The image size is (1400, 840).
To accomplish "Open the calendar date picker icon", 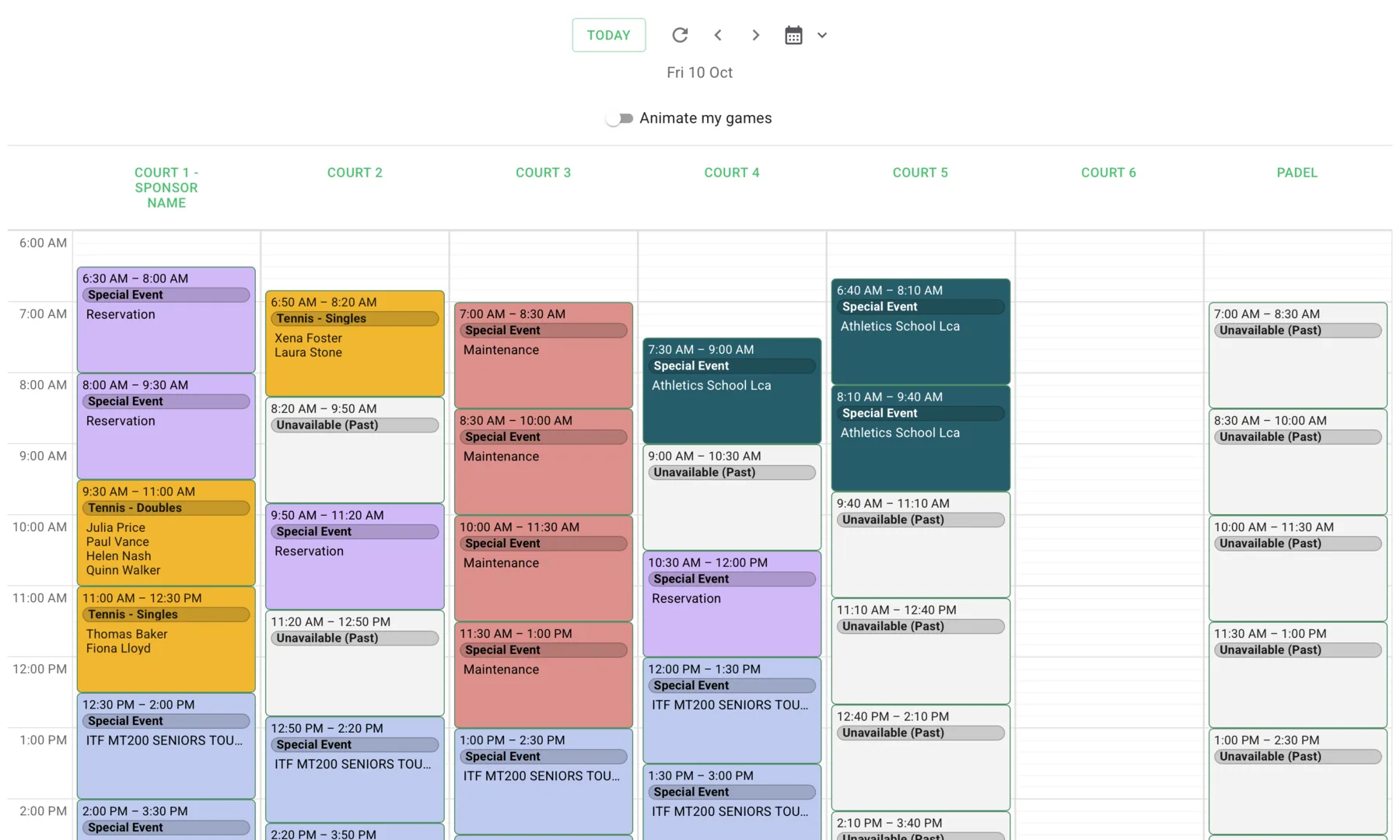I will (x=793, y=35).
